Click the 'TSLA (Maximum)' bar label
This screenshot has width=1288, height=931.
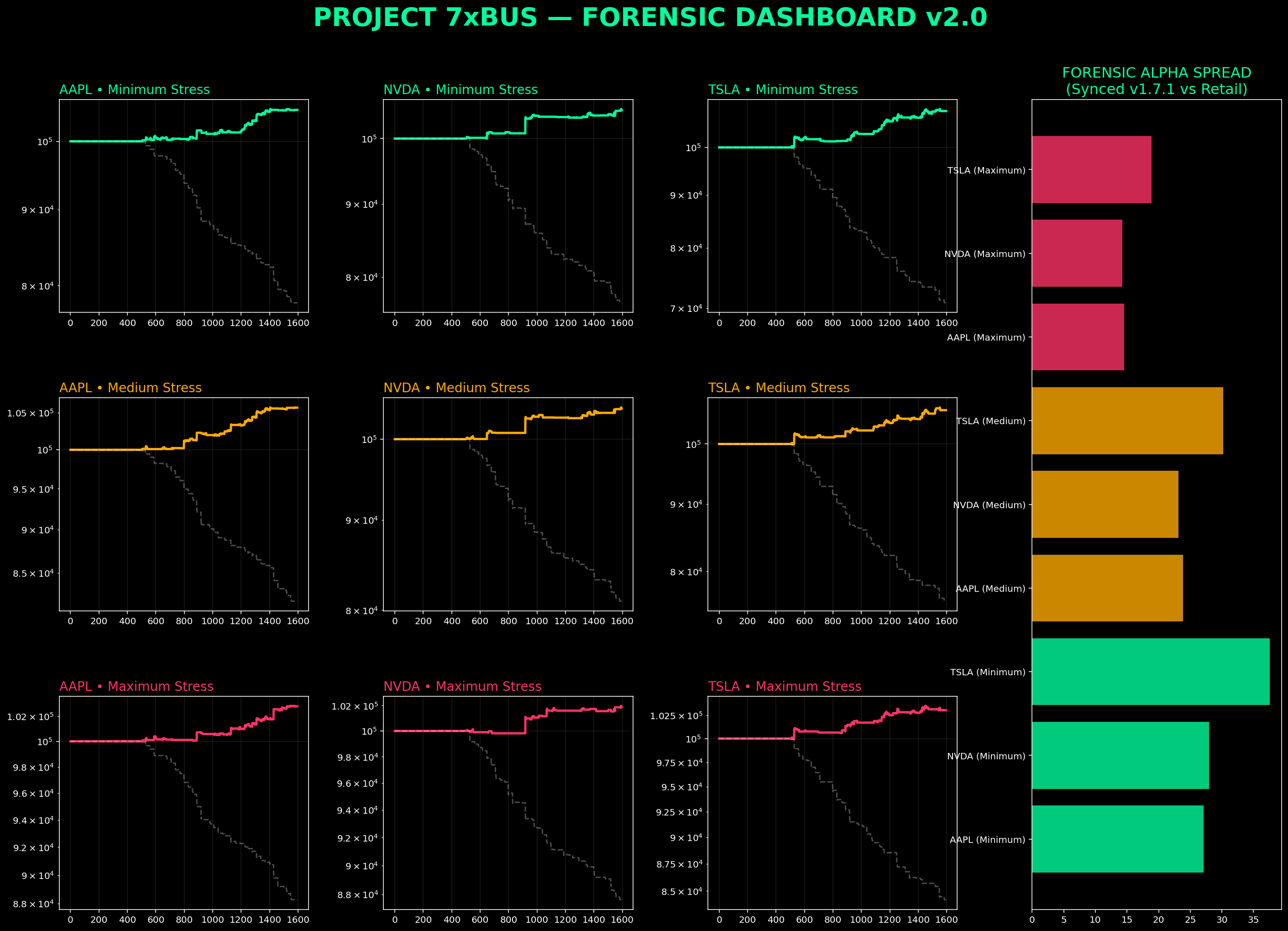coord(986,170)
